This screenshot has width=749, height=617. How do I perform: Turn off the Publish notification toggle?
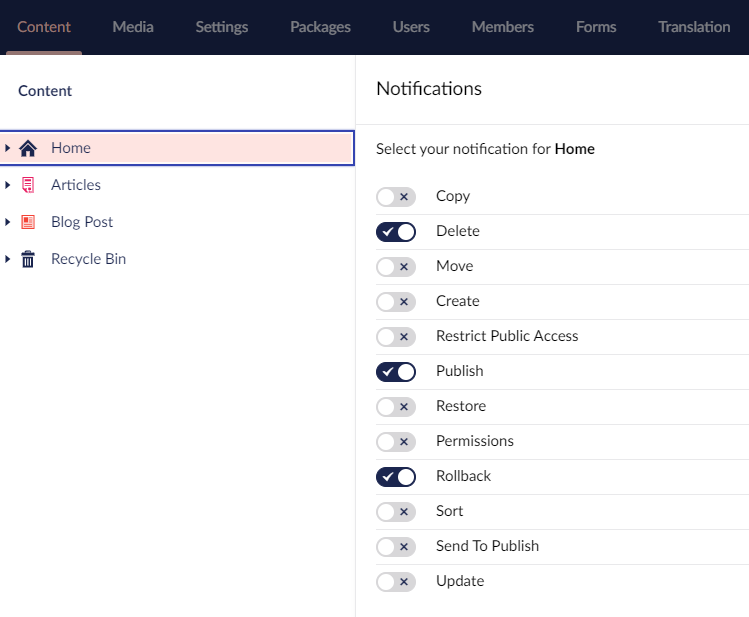coord(395,372)
